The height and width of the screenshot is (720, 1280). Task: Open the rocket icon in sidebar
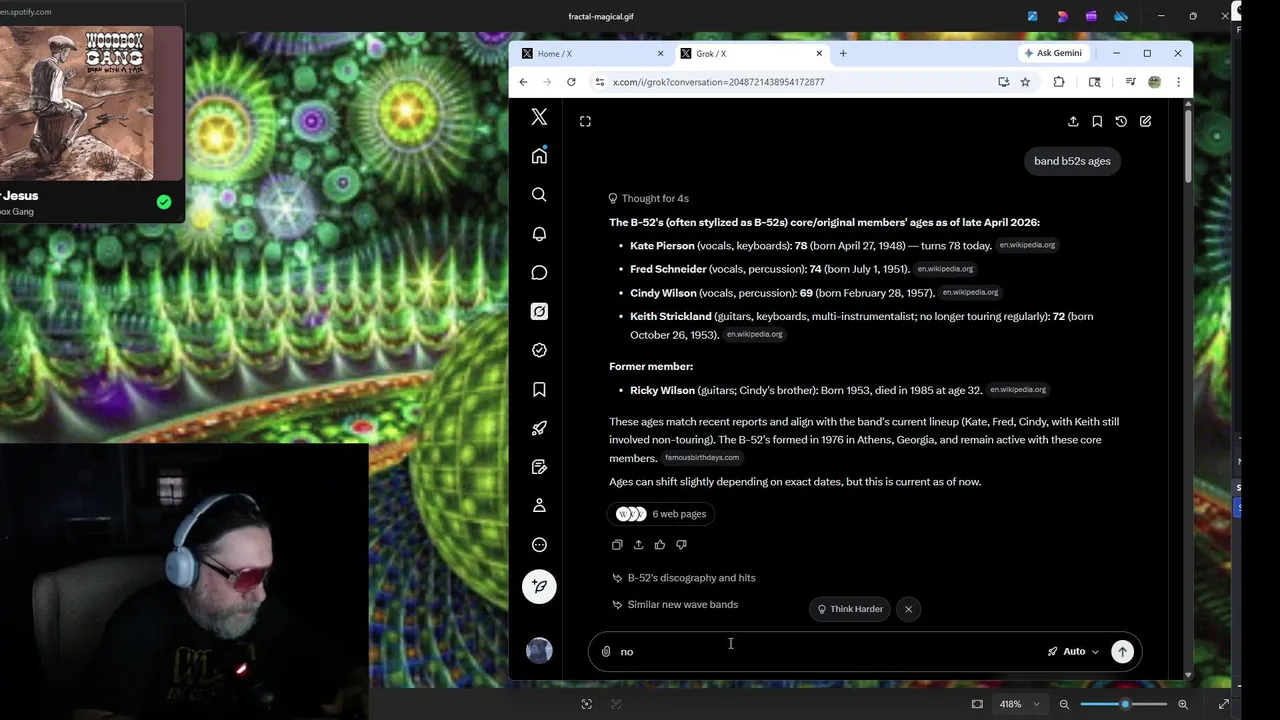[x=539, y=428]
